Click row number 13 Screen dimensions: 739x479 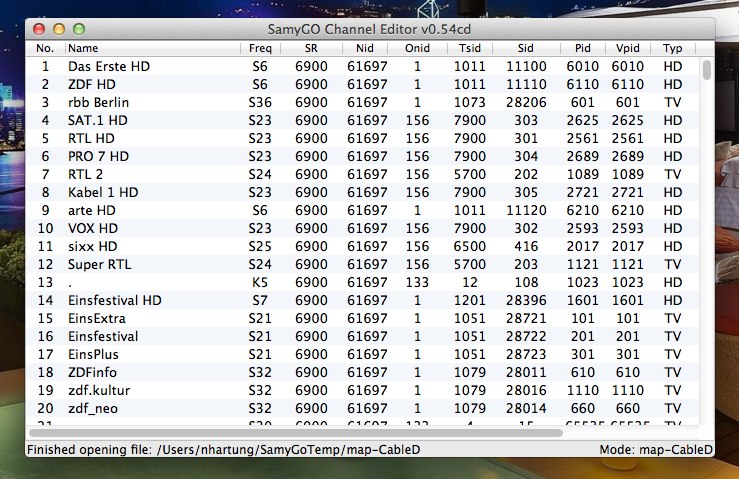click(45, 282)
